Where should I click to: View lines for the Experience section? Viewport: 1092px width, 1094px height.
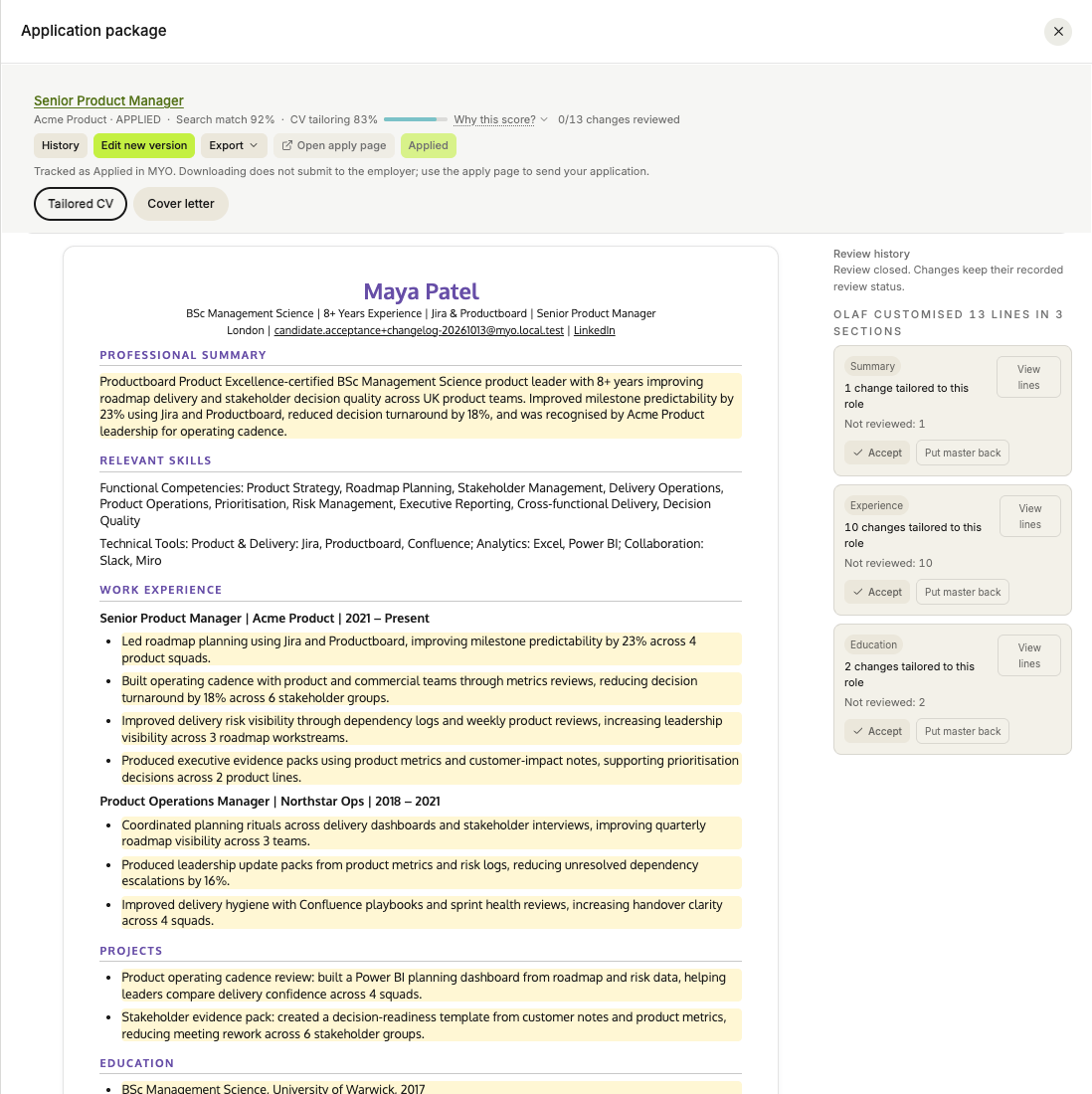(x=1030, y=516)
